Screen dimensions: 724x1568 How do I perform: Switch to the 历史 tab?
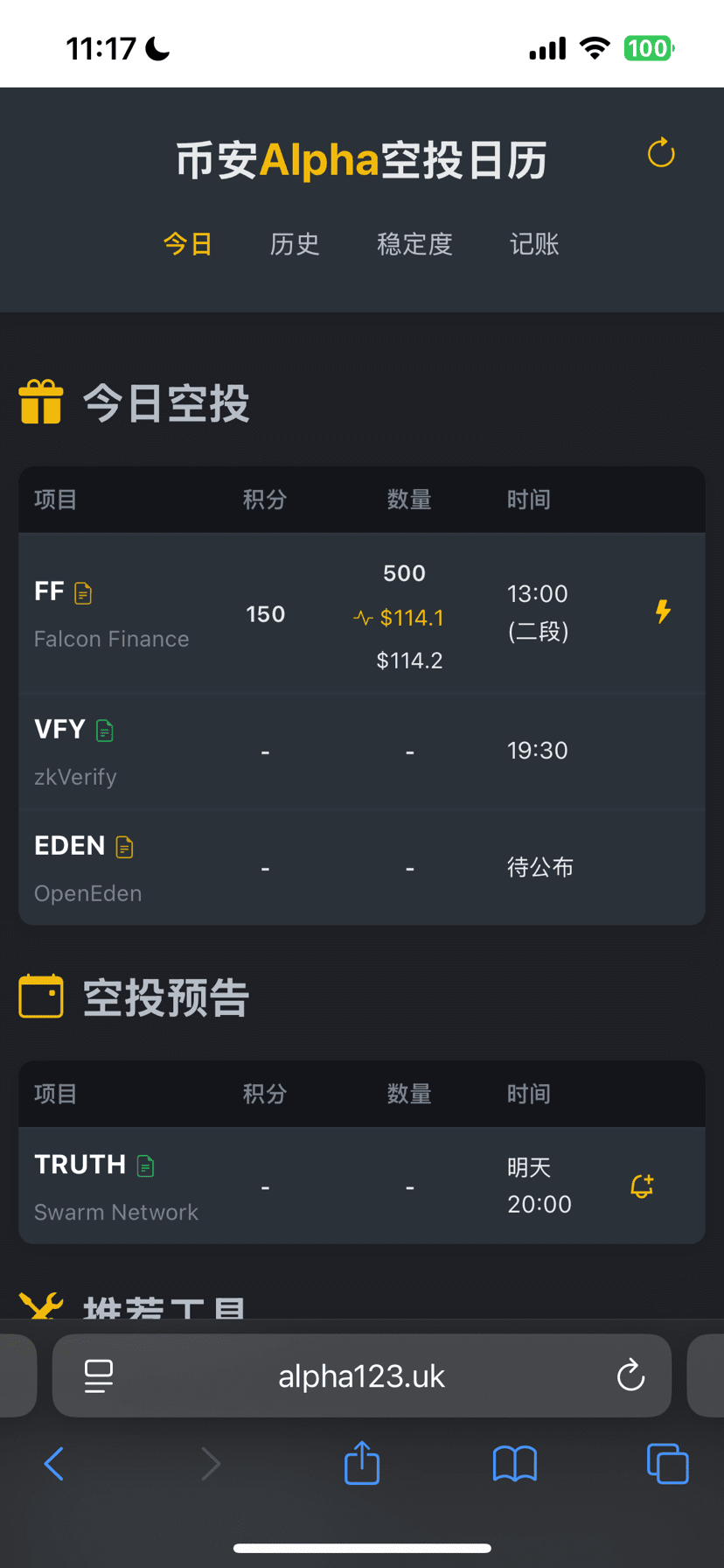[x=295, y=244]
